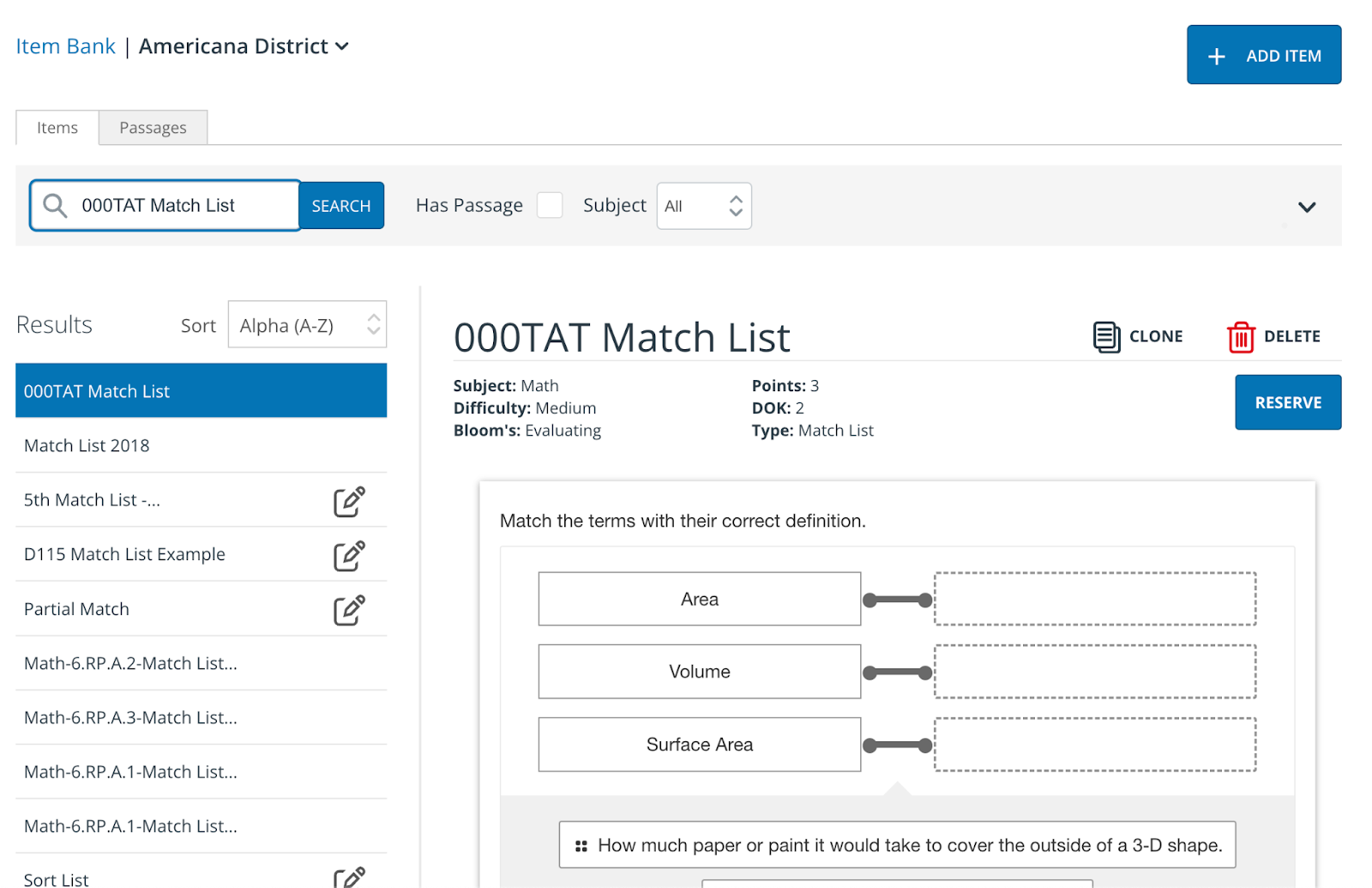Click the Bloom's: Evaluating detail
The width and height of the screenshot is (1372, 888).
click(527, 431)
